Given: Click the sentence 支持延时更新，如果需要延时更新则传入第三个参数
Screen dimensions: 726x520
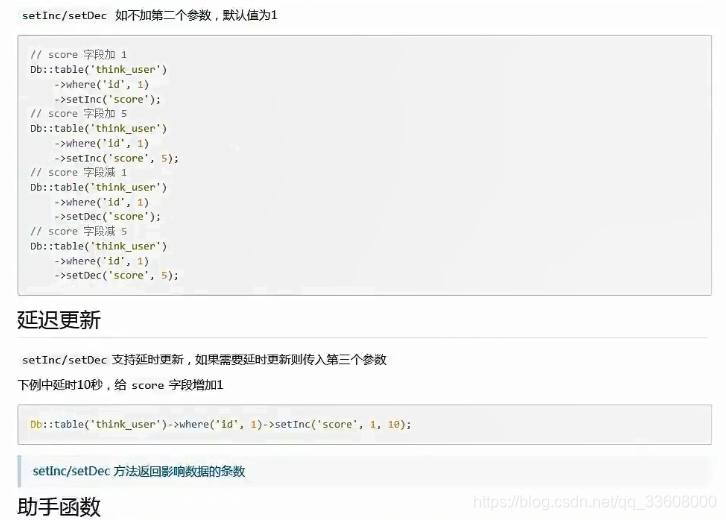Looking at the screenshot, I should tap(249, 360).
